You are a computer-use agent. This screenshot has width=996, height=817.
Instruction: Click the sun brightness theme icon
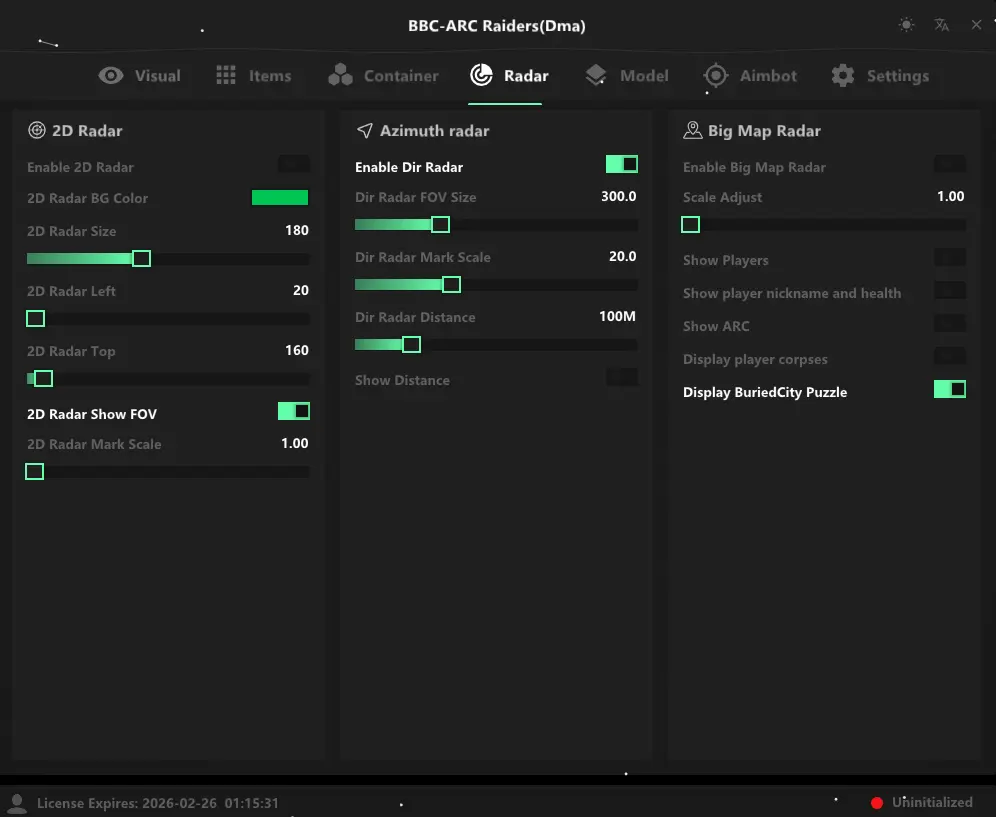(906, 25)
